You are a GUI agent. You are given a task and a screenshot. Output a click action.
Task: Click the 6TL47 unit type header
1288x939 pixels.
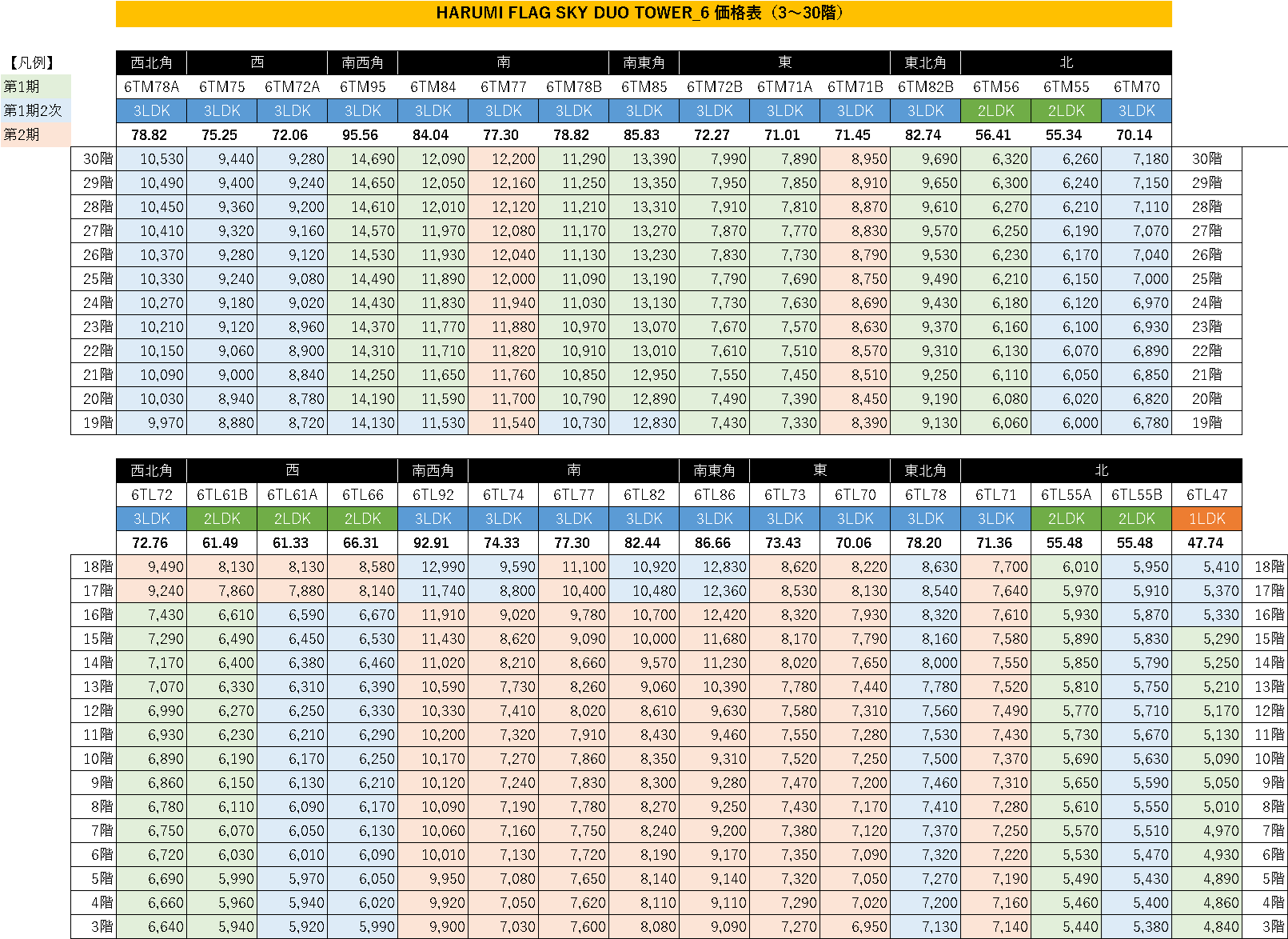click(x=1206, y=494)
